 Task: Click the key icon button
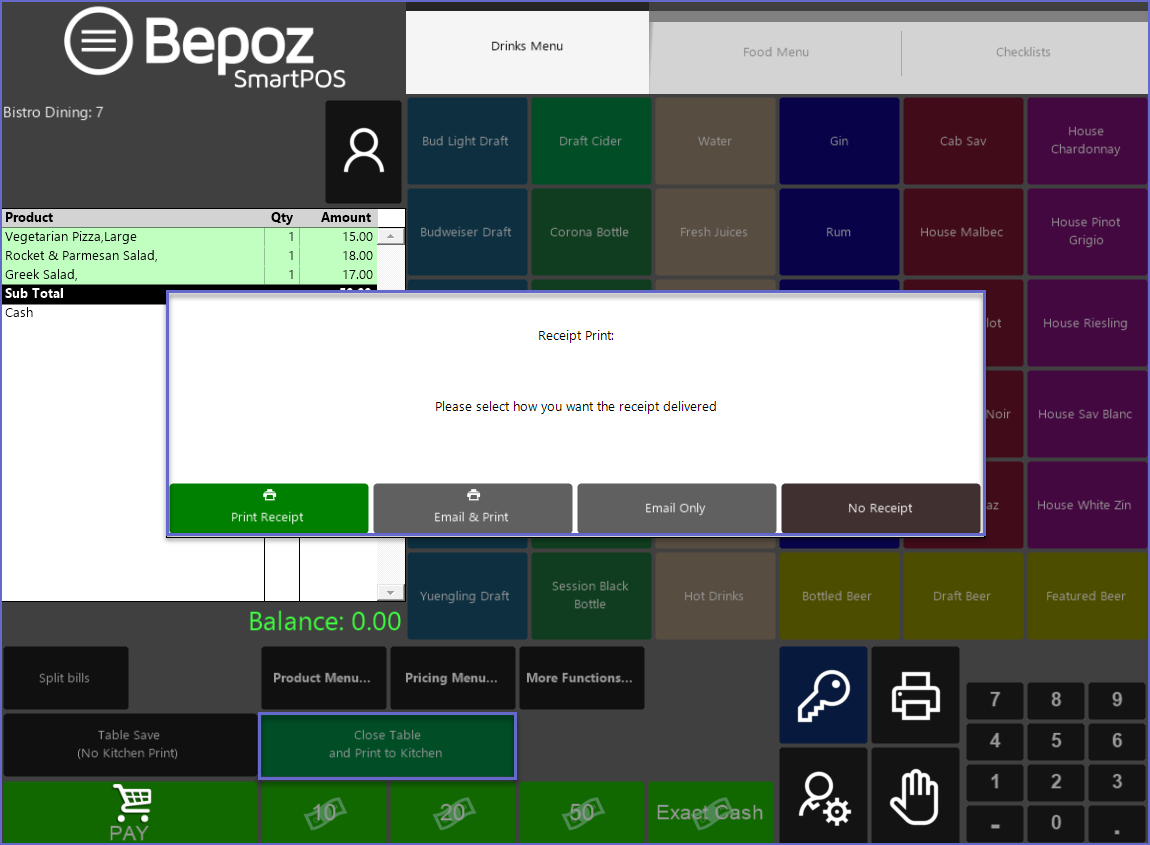[823, 695]
